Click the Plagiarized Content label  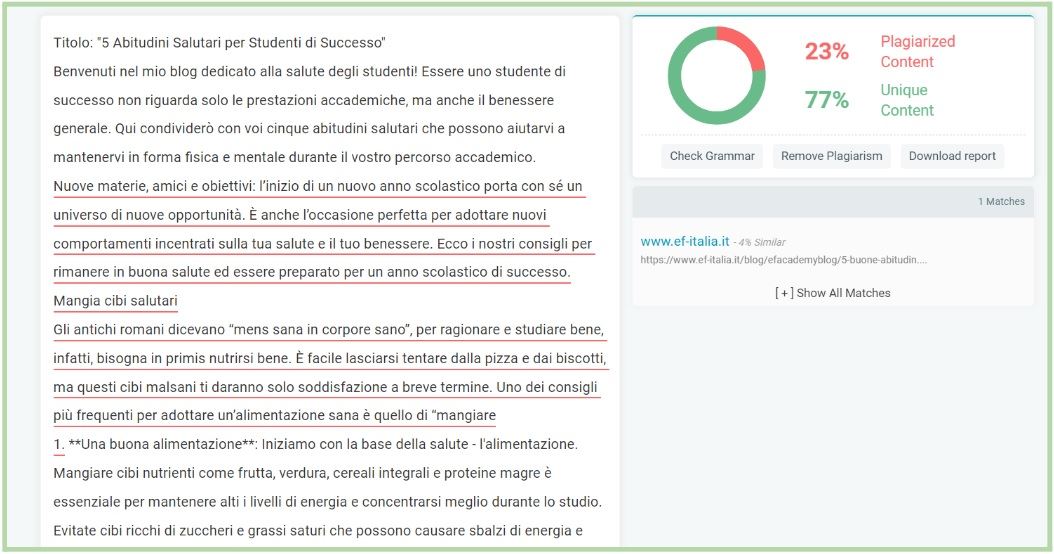point(918,52)
